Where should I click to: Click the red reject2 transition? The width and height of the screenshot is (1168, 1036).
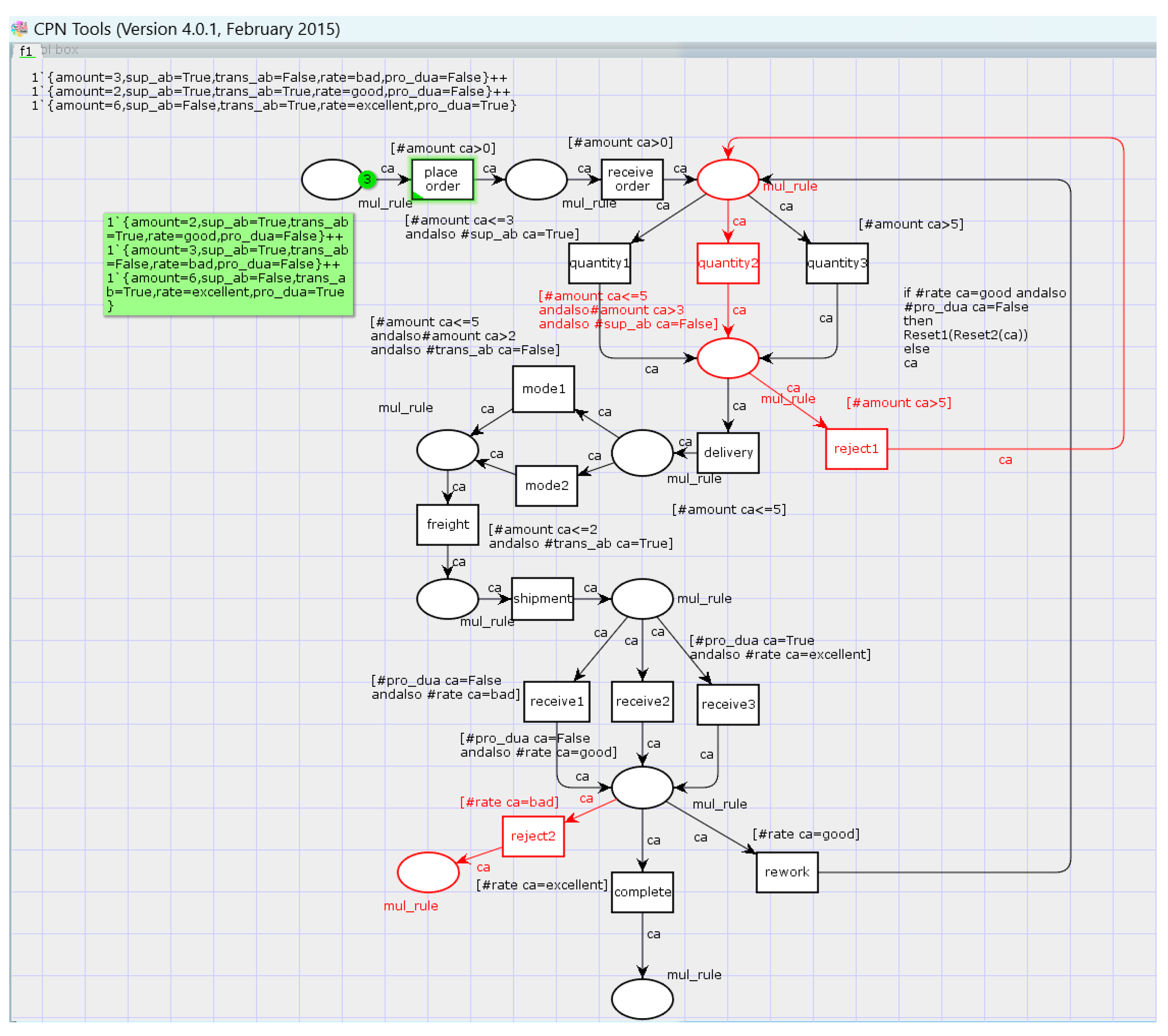click(533, 836)
